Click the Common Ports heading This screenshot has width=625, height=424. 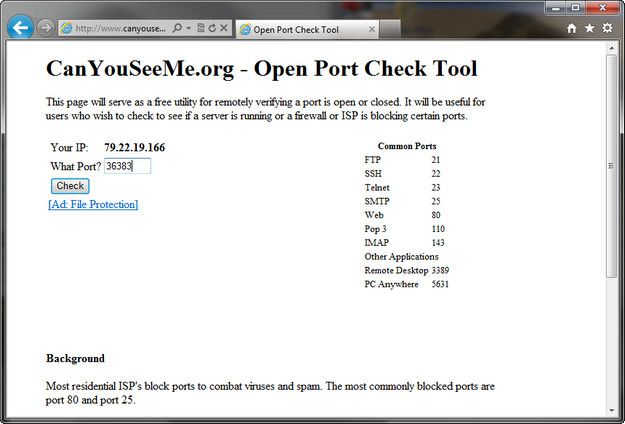[407, 146]
